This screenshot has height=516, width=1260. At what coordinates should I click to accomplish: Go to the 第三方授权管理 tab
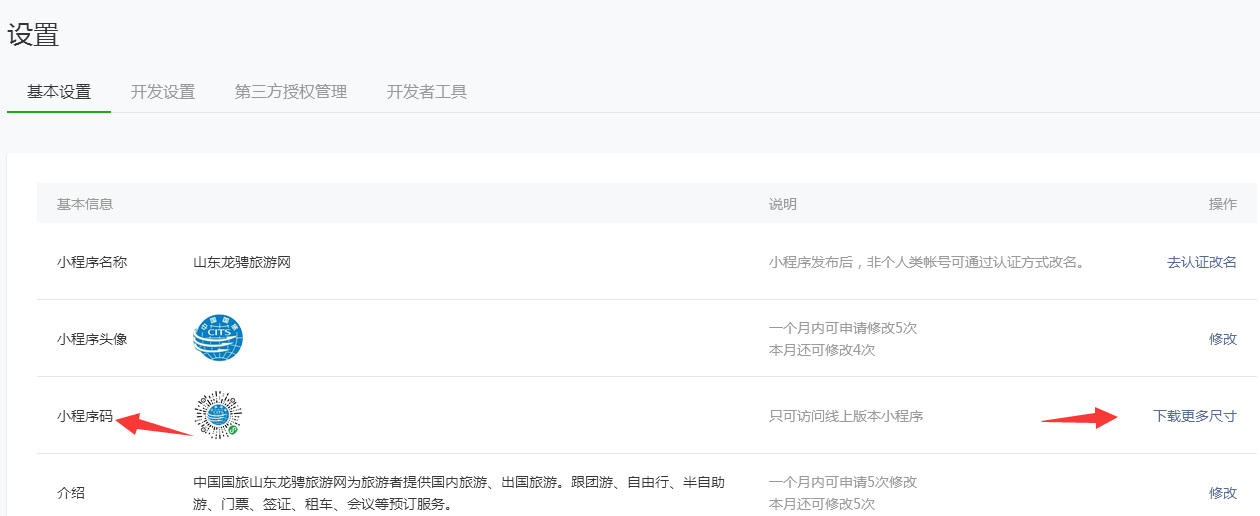click(291, 92)
